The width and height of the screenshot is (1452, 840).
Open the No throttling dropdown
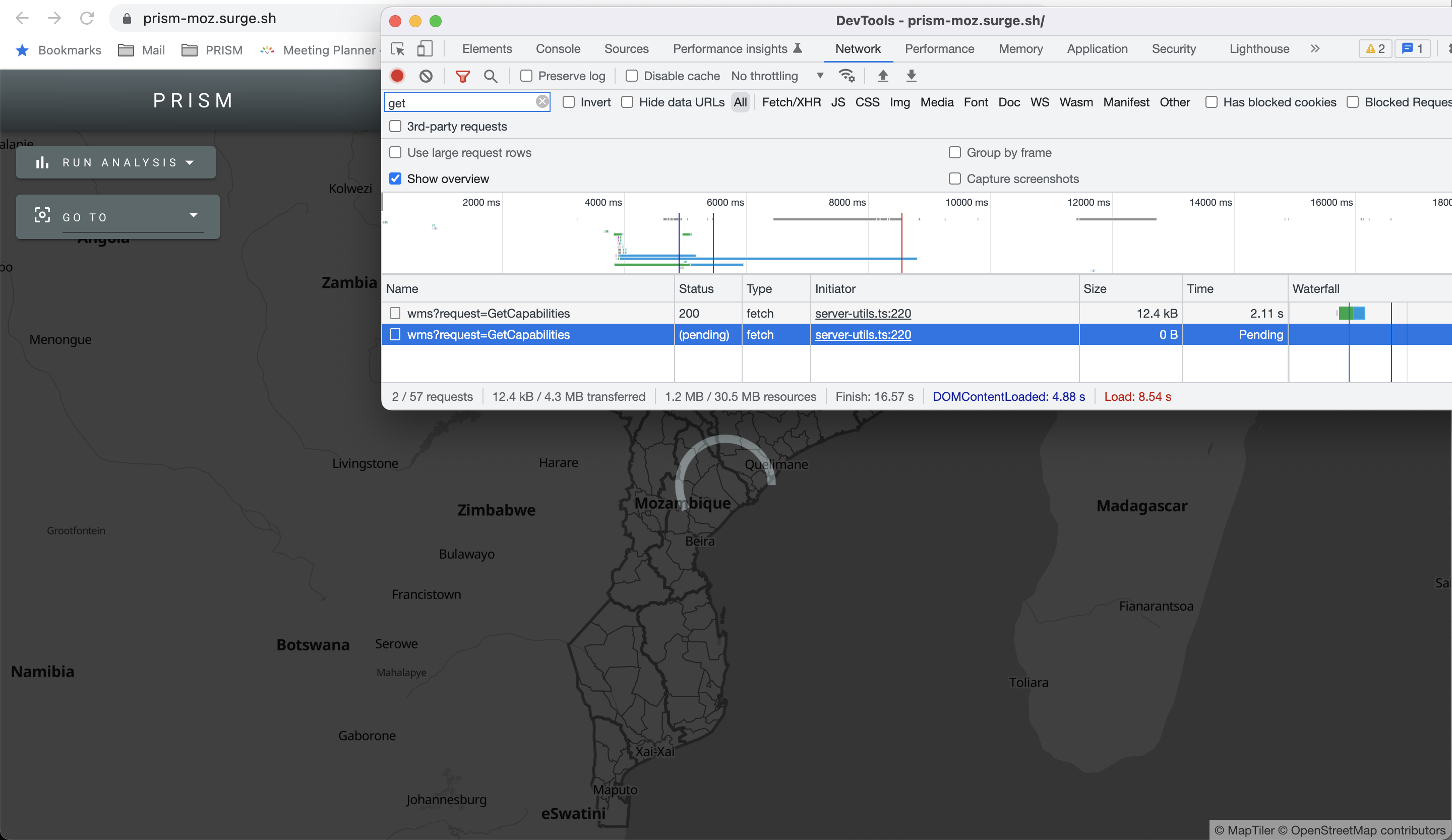coord(777,76)
